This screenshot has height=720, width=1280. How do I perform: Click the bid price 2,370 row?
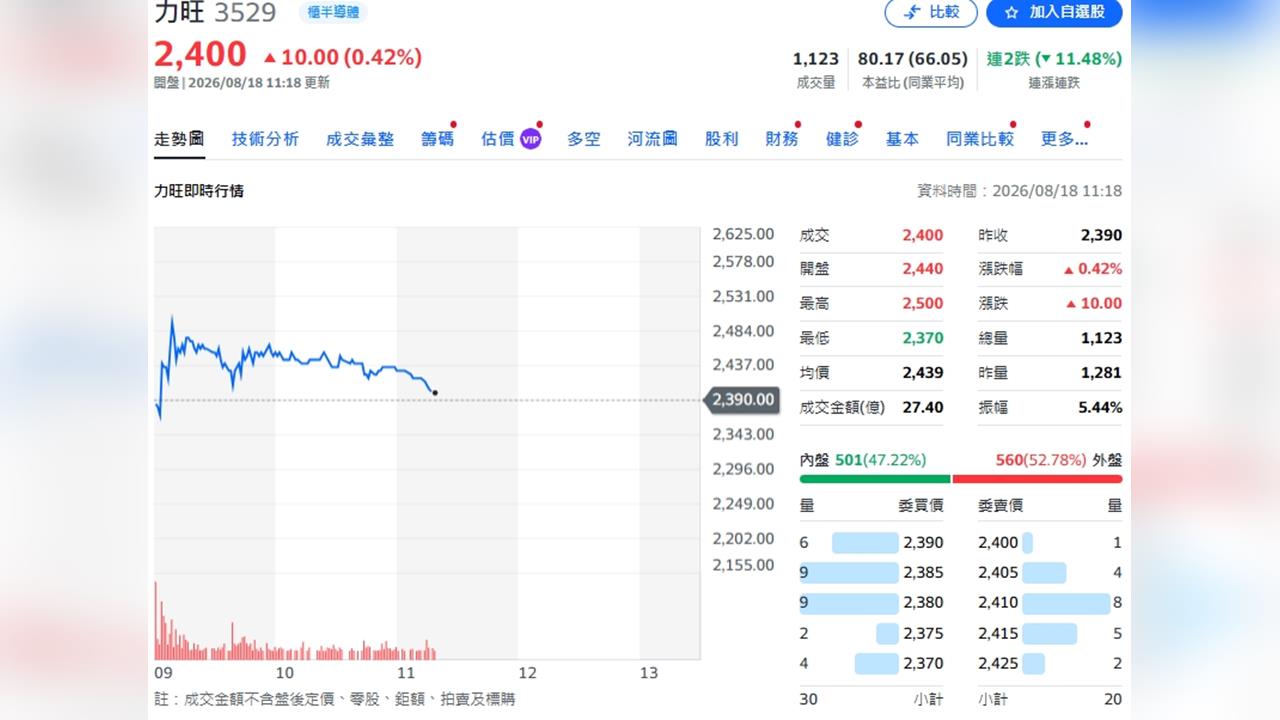point(871,663)
